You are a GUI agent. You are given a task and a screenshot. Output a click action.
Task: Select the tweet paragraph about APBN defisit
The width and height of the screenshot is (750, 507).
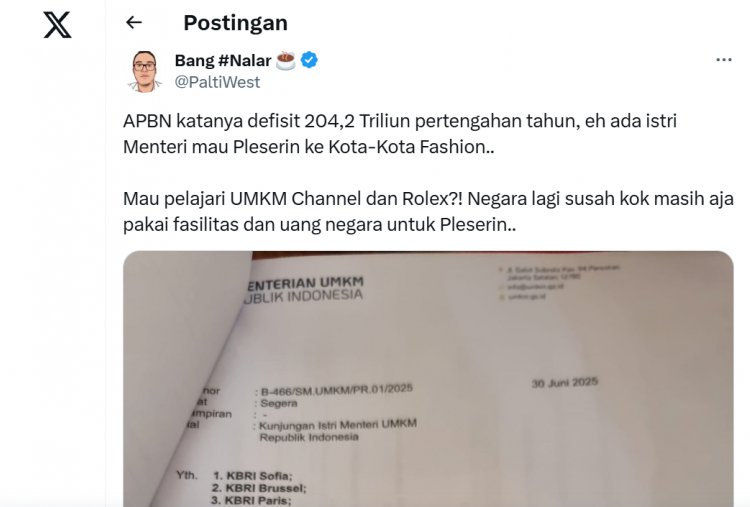[400, 134]
